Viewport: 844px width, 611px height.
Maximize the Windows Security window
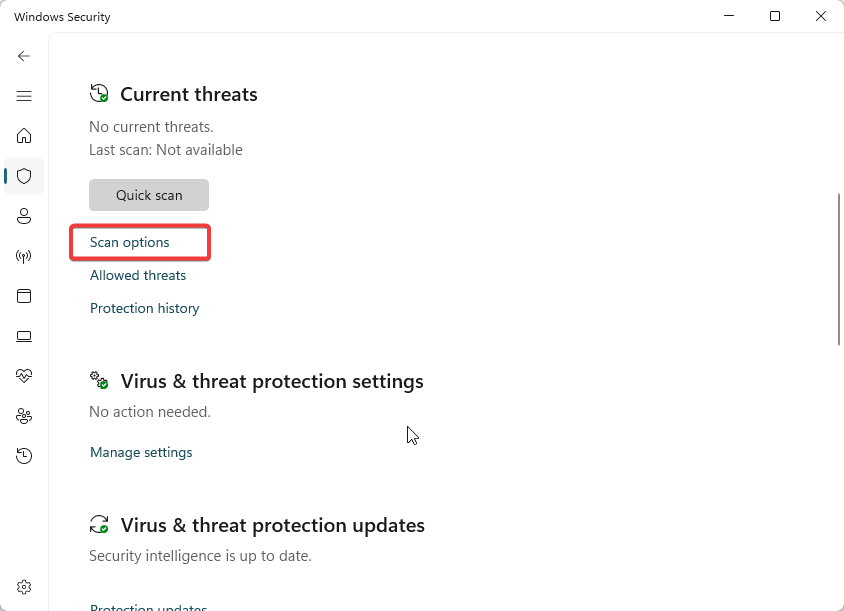coord(775,16)
